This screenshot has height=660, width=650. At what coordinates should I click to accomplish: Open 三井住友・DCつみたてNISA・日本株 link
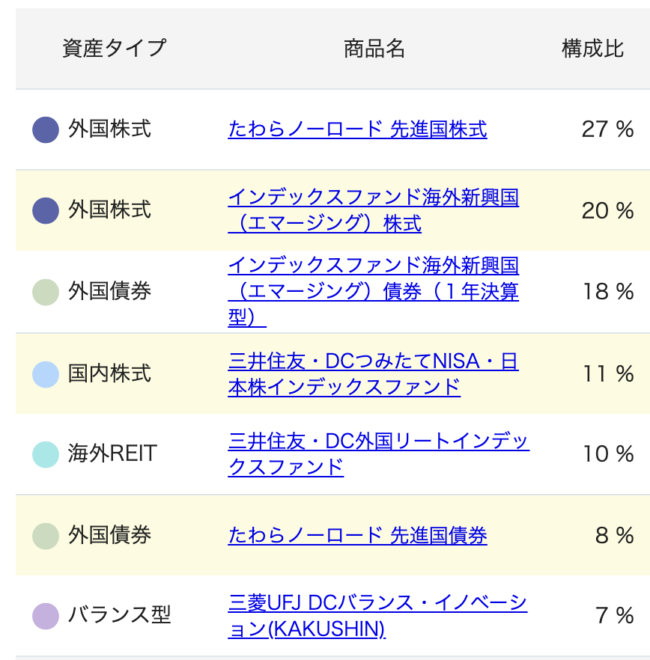(373, 374)
